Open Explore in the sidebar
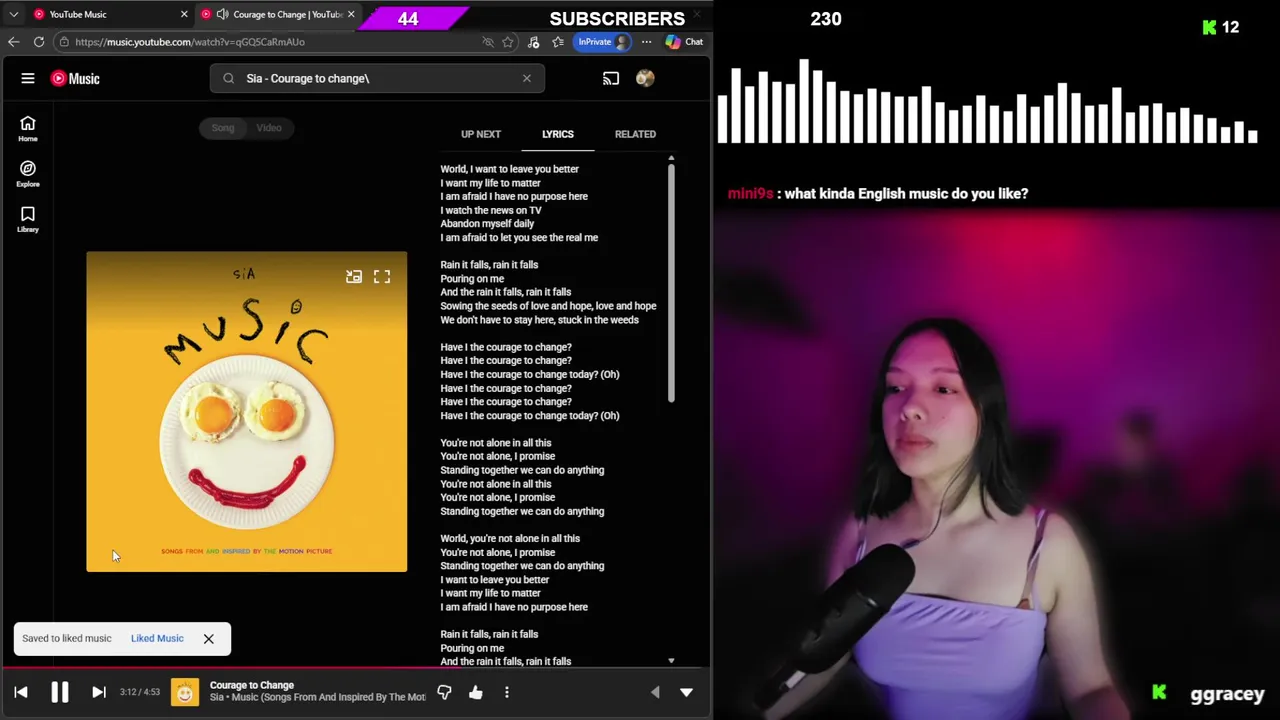 28,174
